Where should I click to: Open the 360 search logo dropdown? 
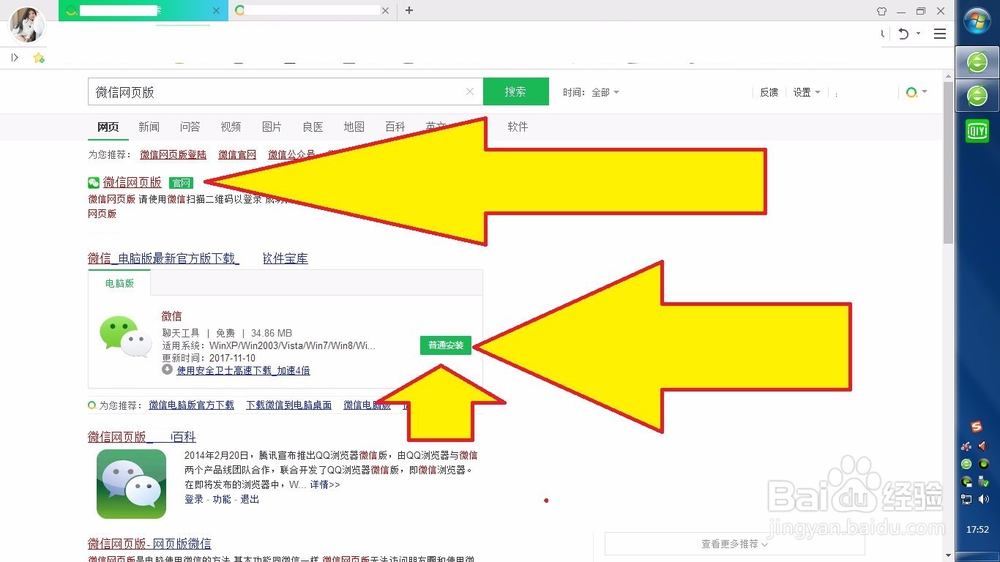[916, 92]
